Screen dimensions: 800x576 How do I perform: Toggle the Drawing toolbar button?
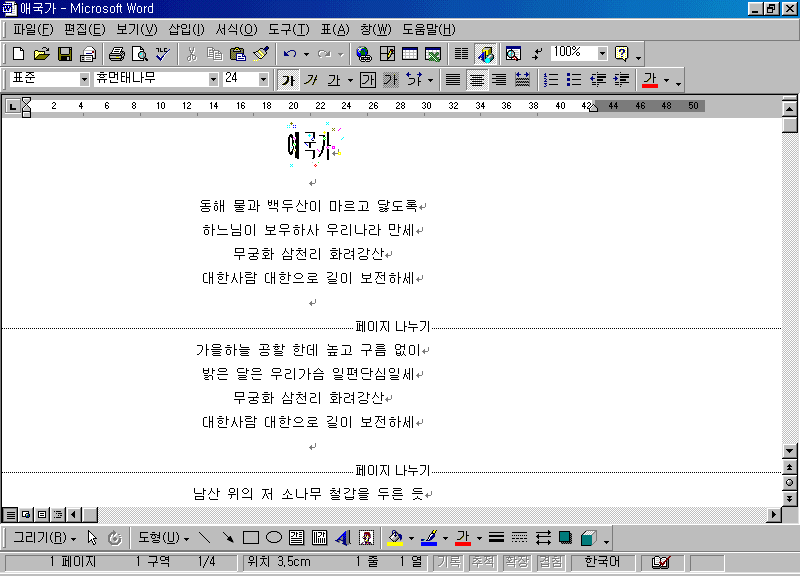tap(485, 54)
